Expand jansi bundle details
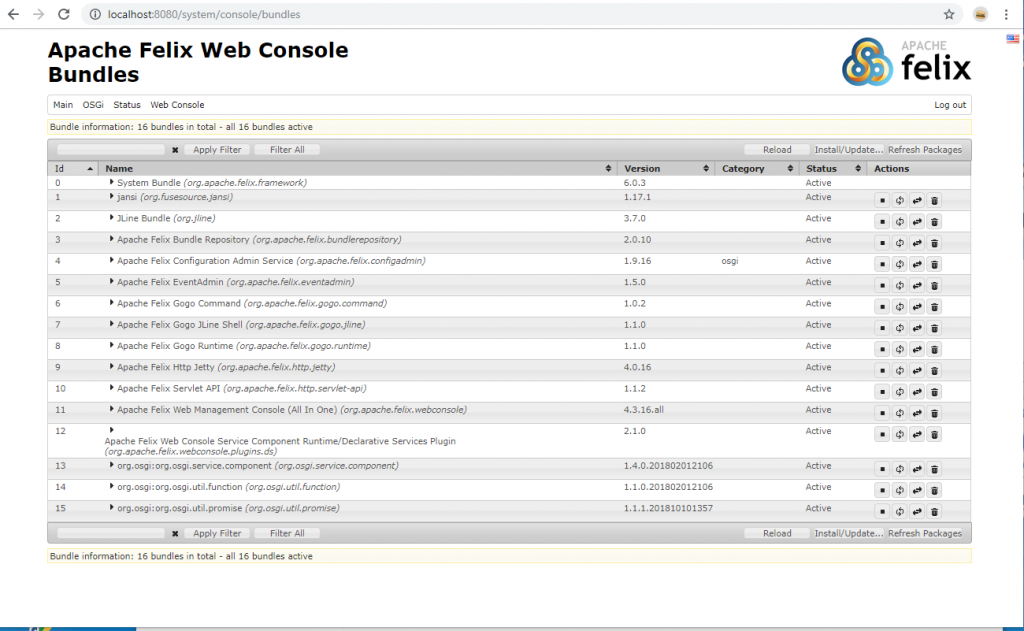The image size is (1024, 631). [x=112, y=196]
